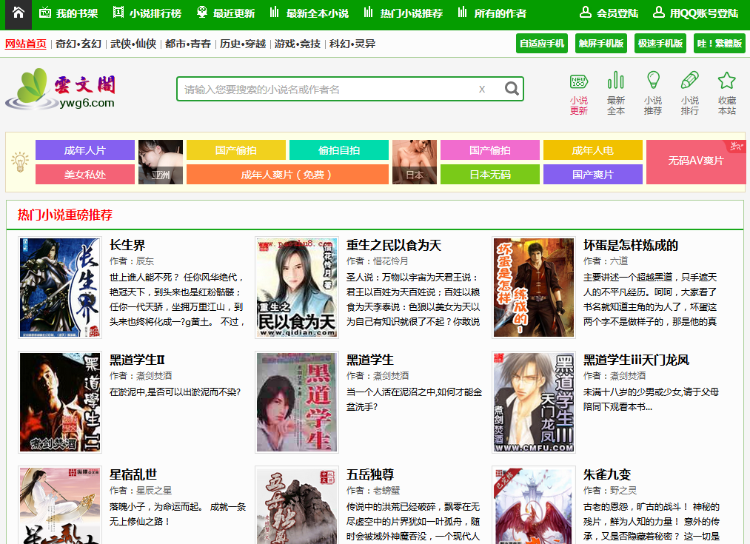This screenshot has height=544, width=750.
Task: Click title link 星宿乱世
Action: click(133, 475)
